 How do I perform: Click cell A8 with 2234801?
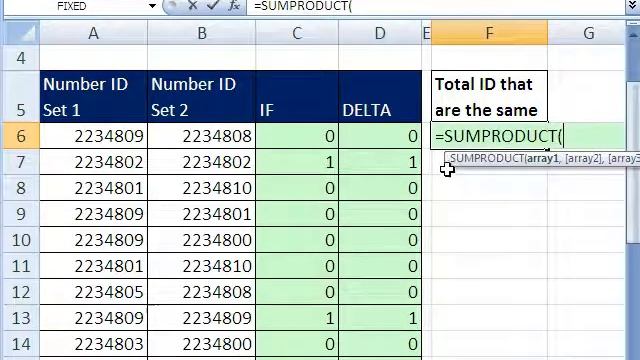point(93,188)
